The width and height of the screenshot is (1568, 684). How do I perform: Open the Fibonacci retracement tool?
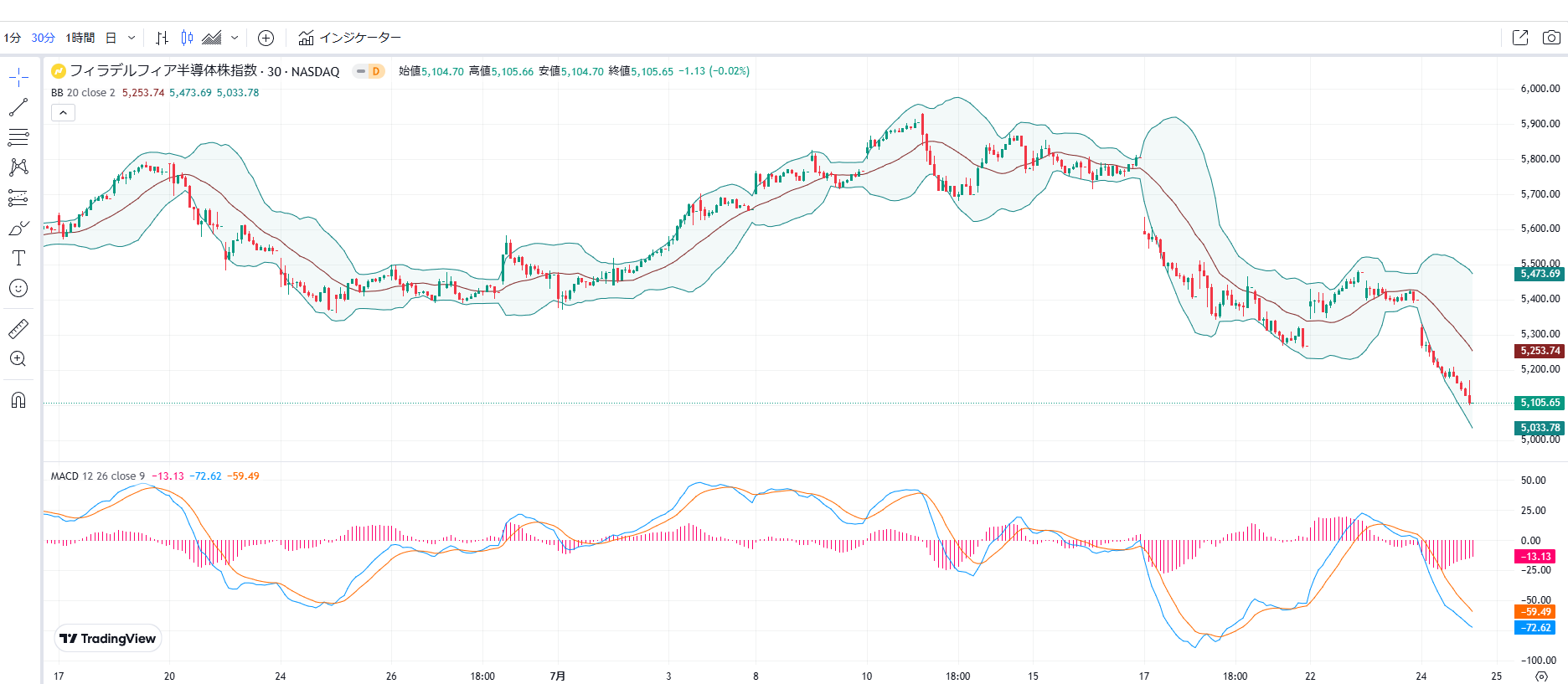tap(18, 137)
